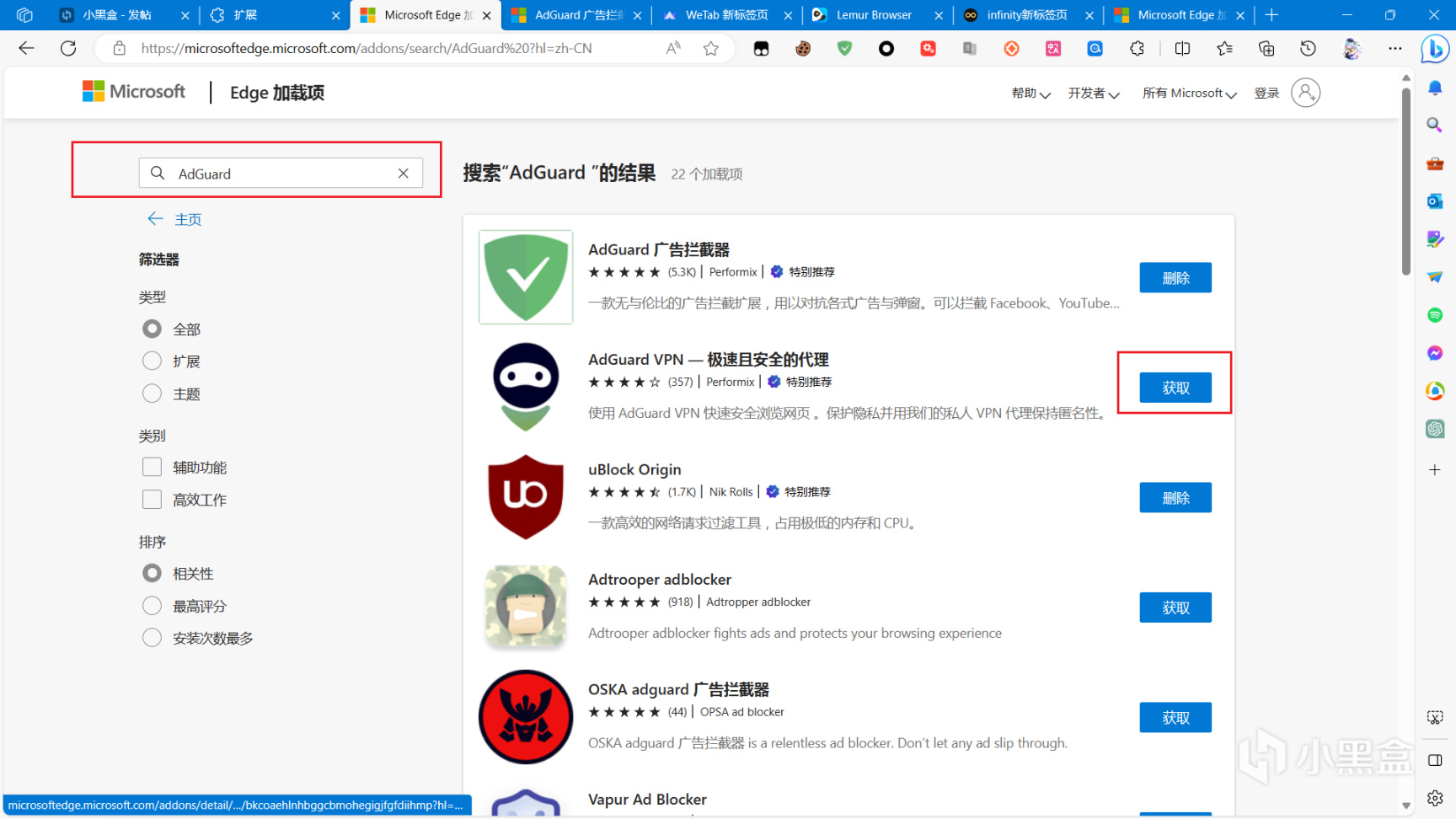Switch to the AdGuard 广告拦截 tab
The width and height of the screenshot is (1456, 819).
(x=576, y=15)
